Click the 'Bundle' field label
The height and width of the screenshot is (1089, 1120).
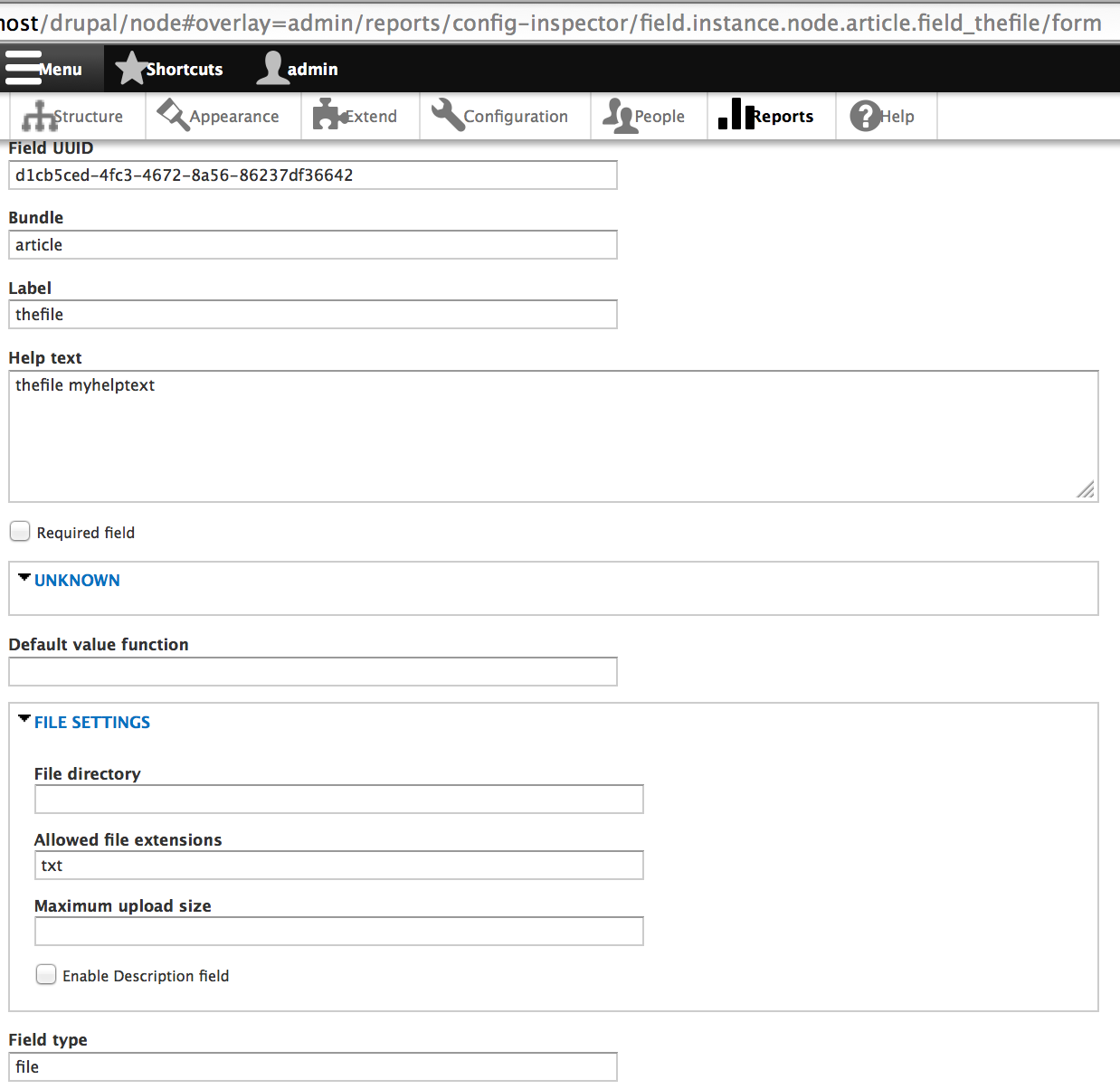pos(36,218)
